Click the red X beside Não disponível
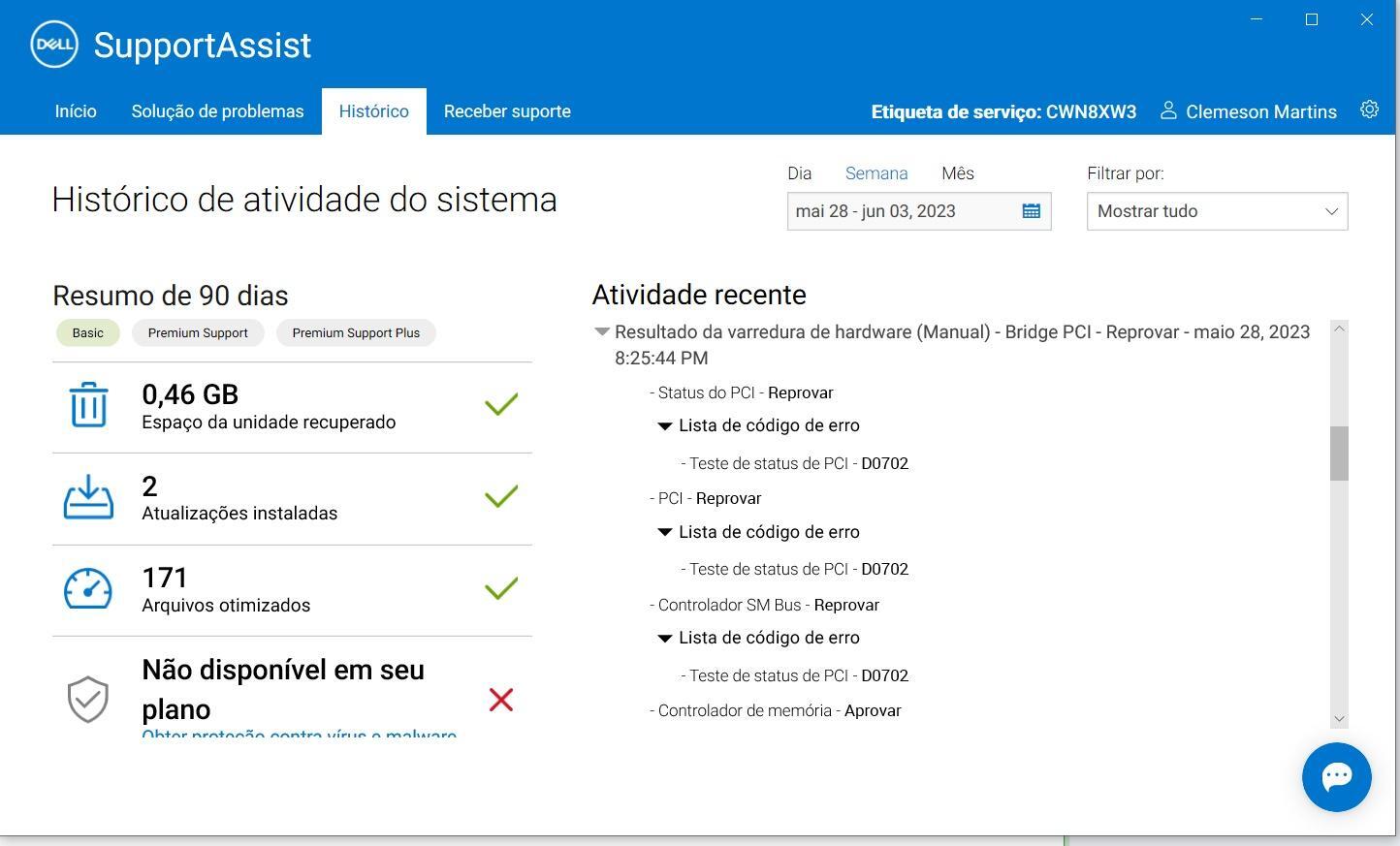 pos(501,700)
